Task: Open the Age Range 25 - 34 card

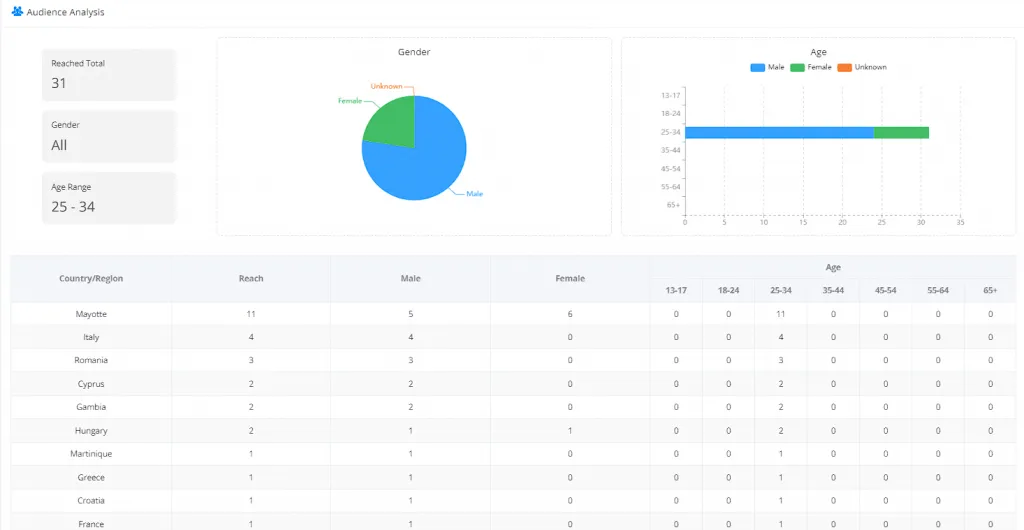Action: 108,198
